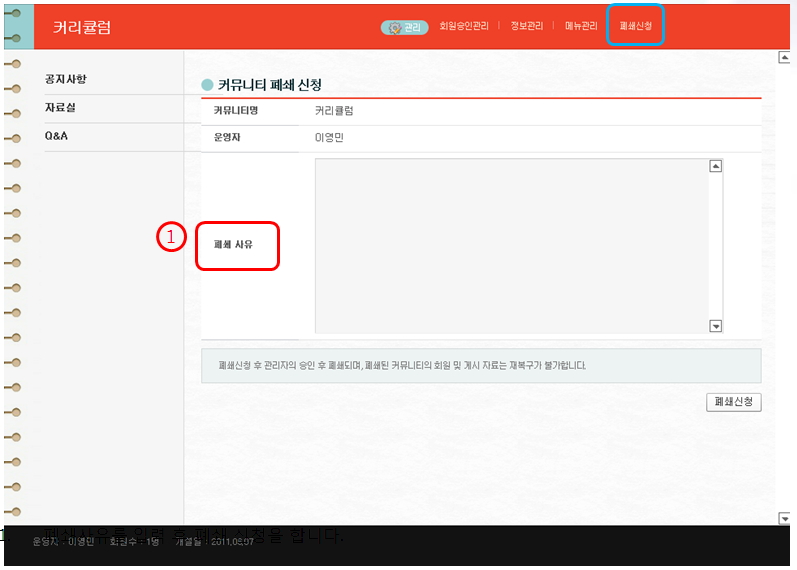Open the Q&A board in sidebar
This screenshot has width=797, height=570.
tap(56, 135)
